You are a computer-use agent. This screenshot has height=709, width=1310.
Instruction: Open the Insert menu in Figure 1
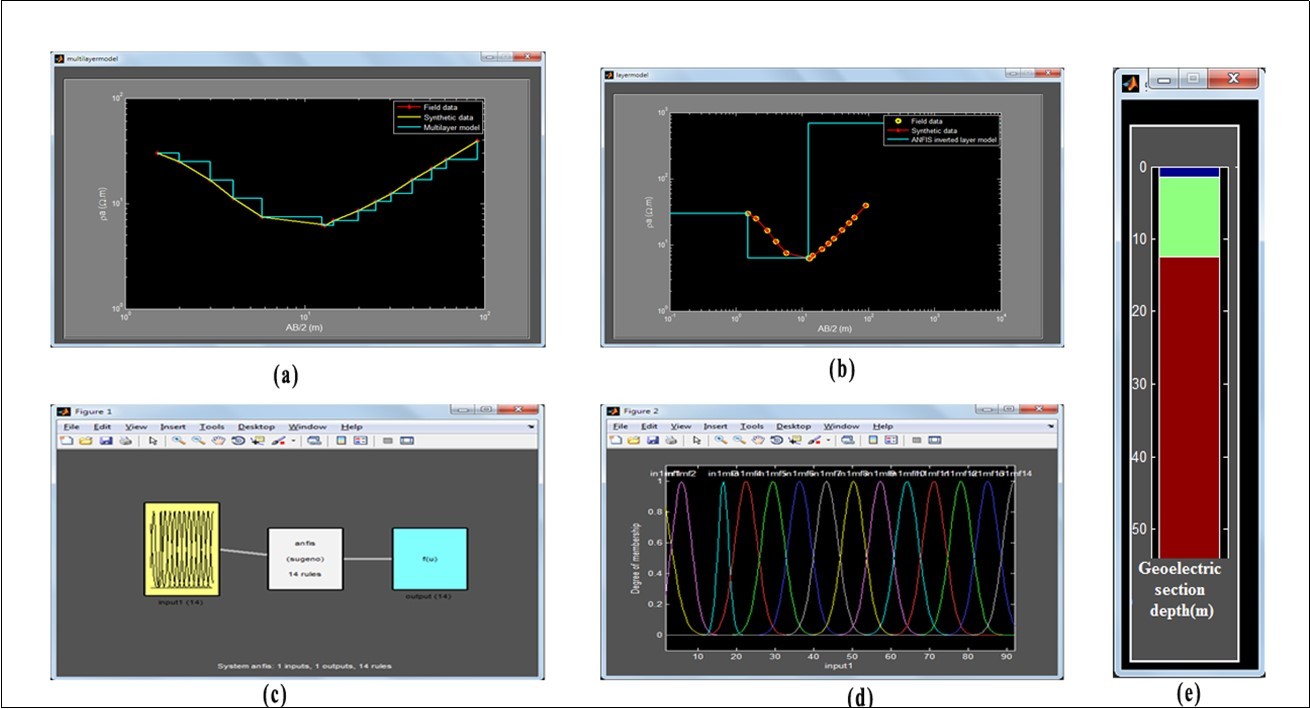(x=176, y=427)
